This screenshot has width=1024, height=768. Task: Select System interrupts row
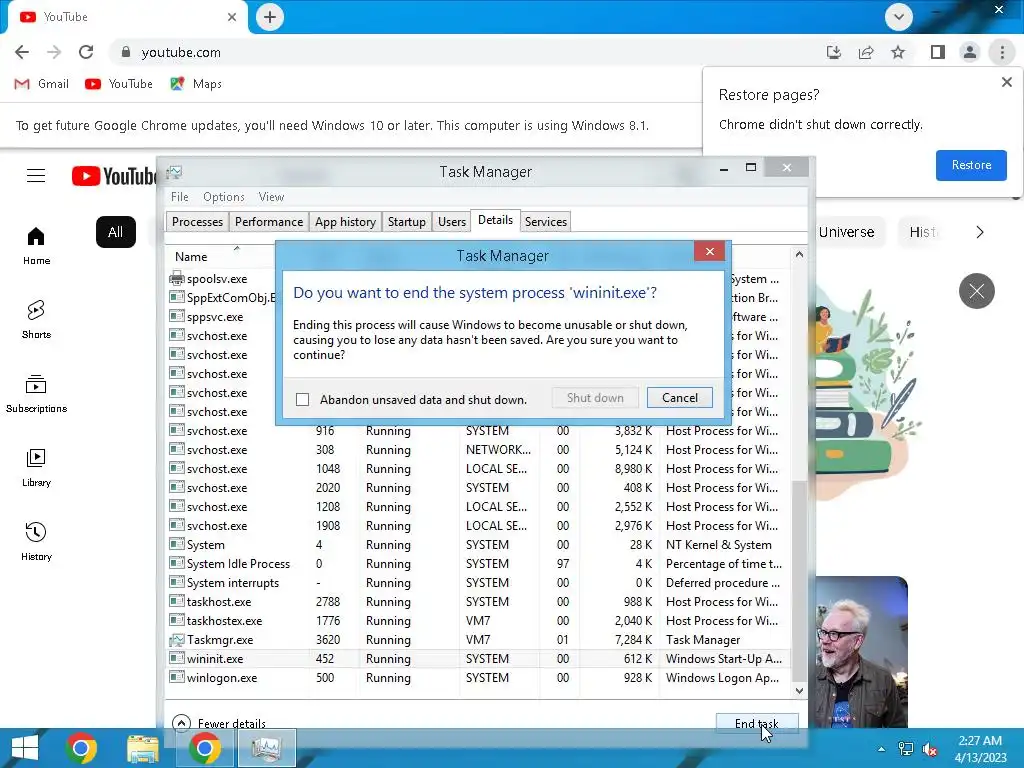coord(477,583)
